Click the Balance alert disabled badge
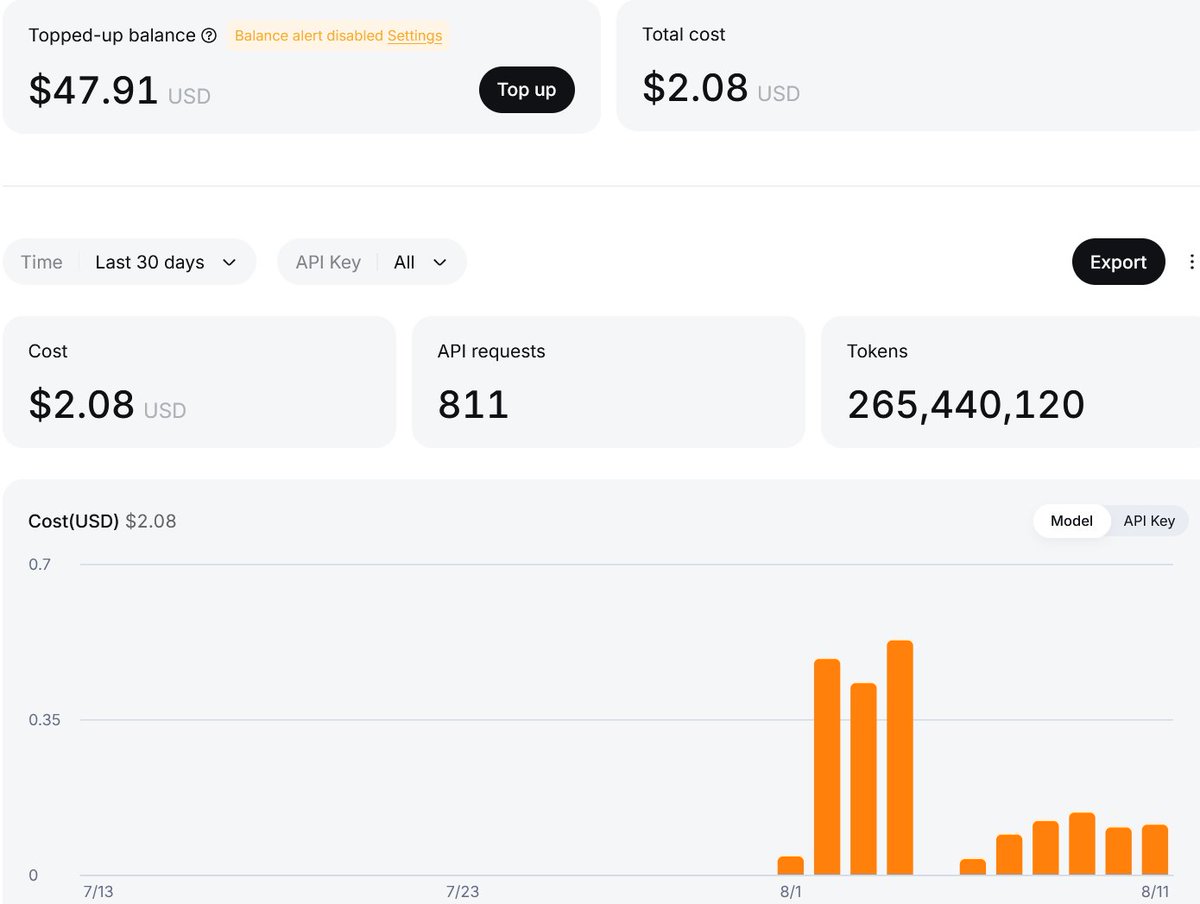Viewport: 1200px width, 904px height. coord(338,36)
